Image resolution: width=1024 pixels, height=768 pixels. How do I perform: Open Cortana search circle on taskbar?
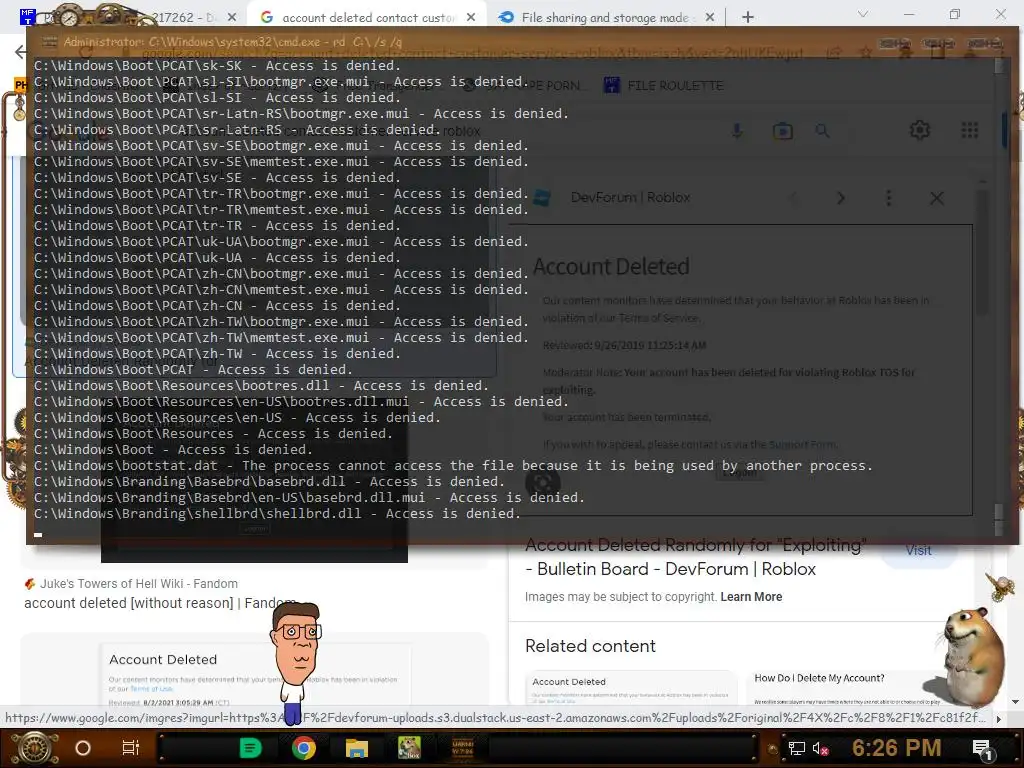point(83,748)
